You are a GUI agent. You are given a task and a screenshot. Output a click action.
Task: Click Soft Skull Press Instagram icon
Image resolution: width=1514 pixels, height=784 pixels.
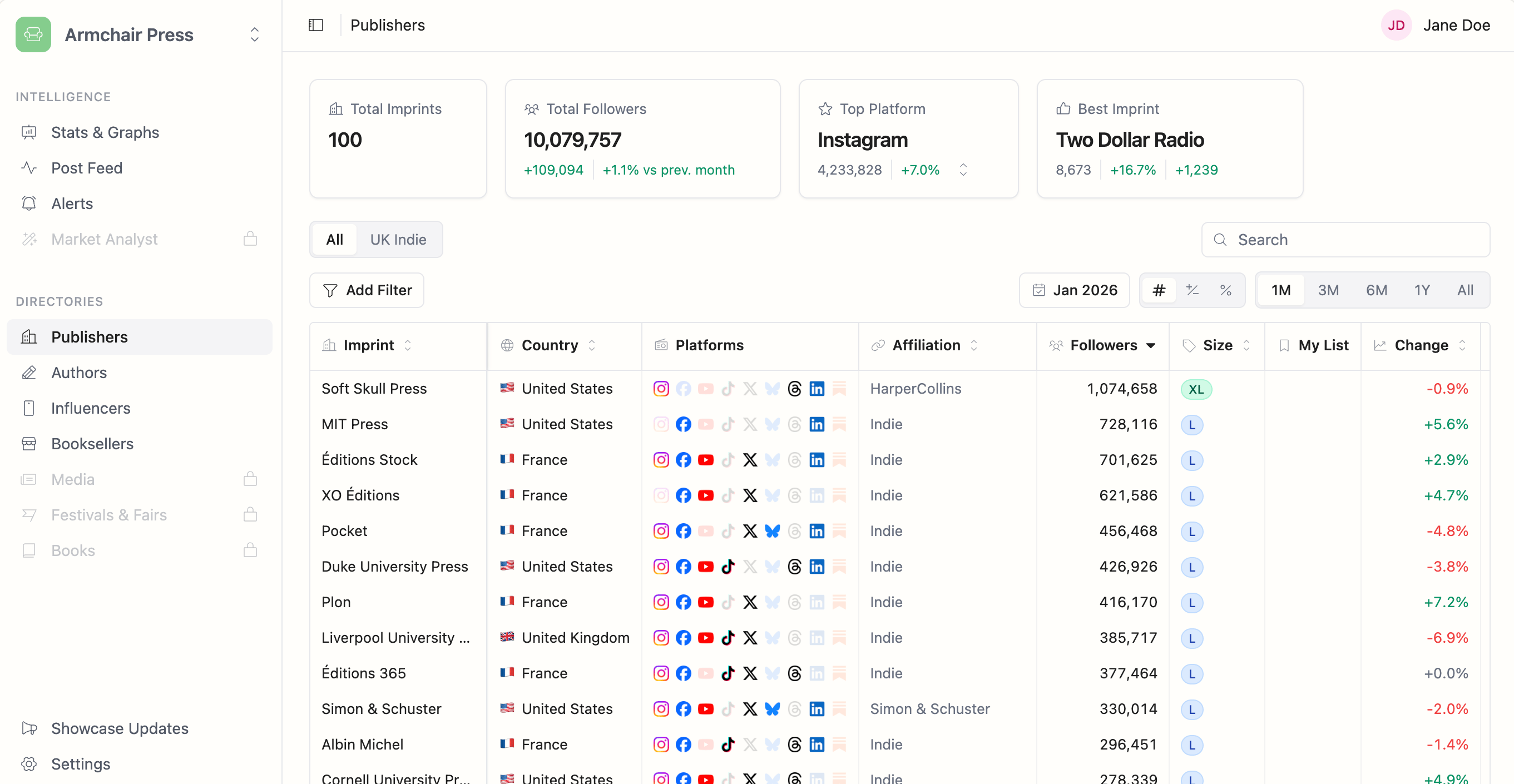click(661, 389)
